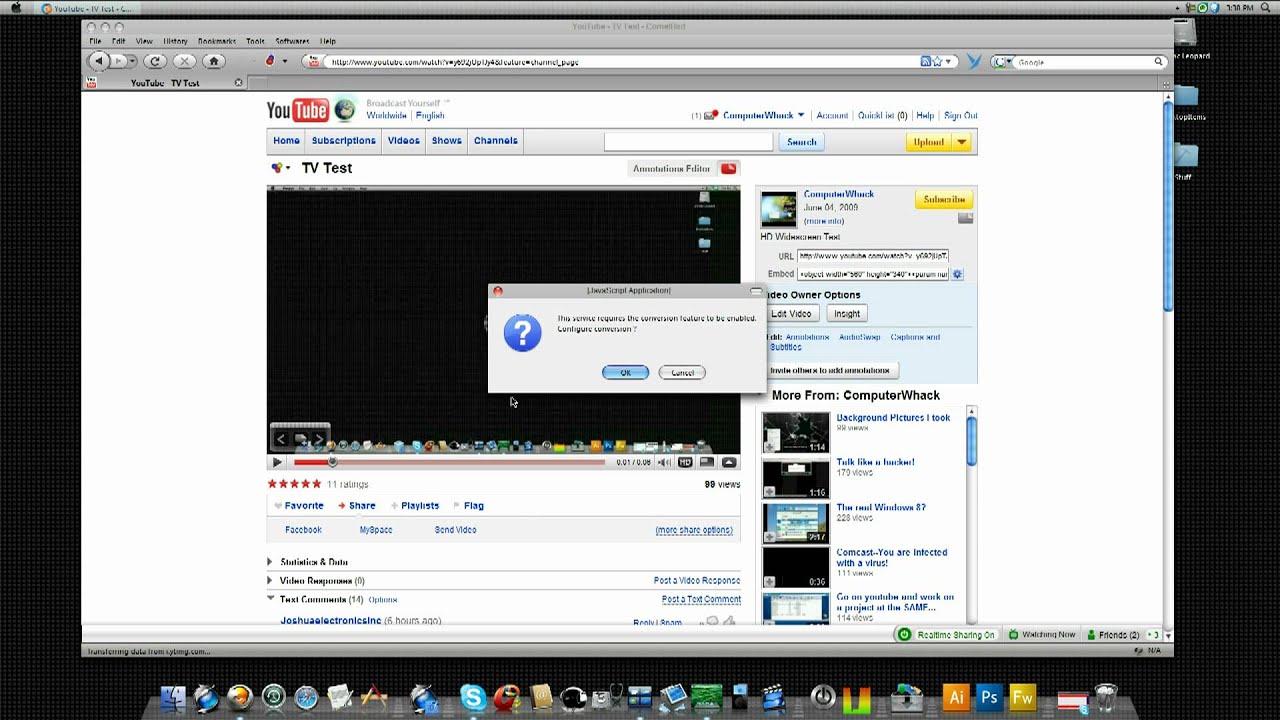
Task: Open the History menu
Action: (175, 41)
